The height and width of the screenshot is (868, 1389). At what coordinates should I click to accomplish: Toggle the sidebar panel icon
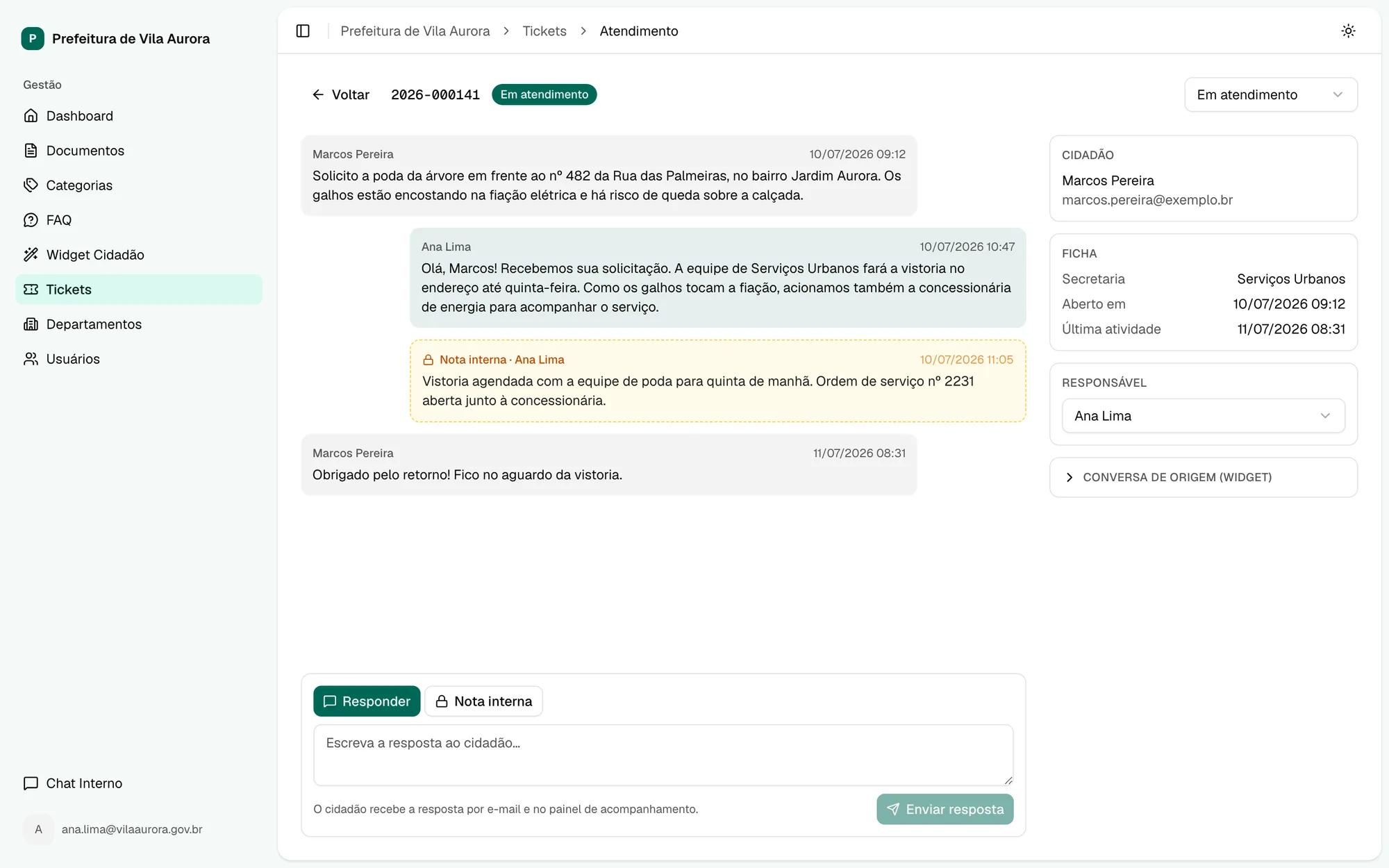(303, 31)
